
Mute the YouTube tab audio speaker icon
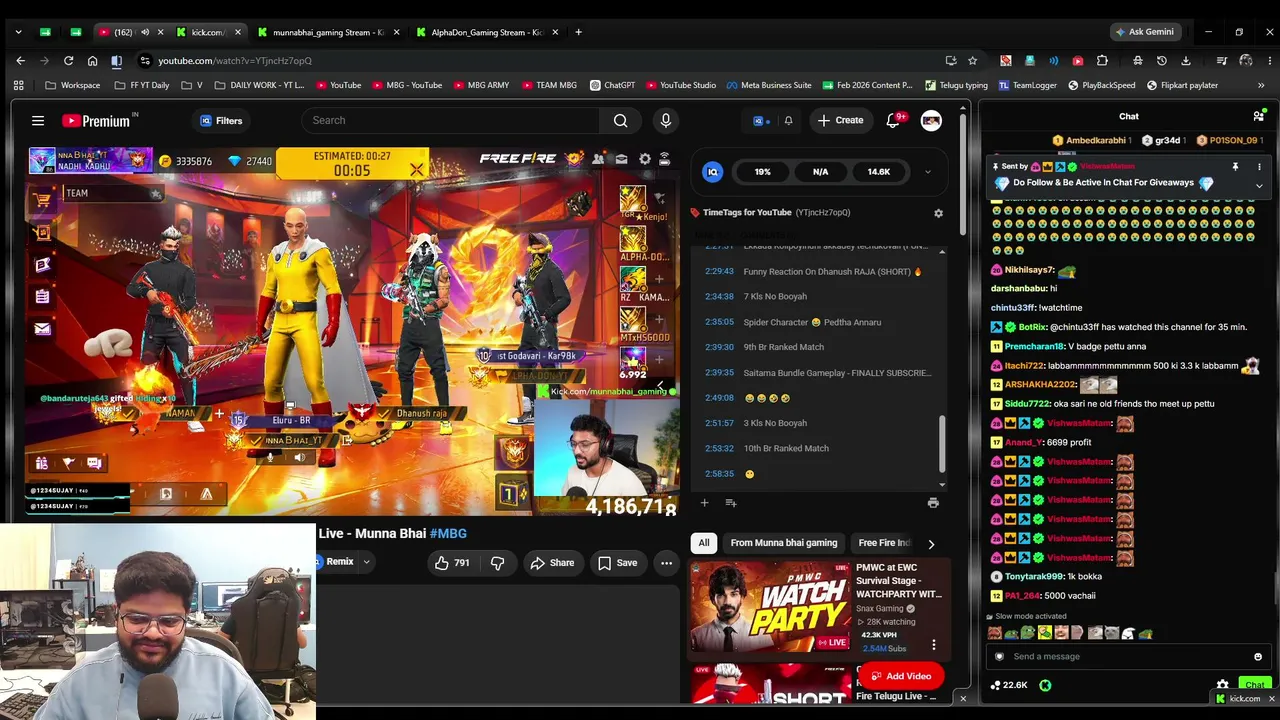[x=145, y=32]
